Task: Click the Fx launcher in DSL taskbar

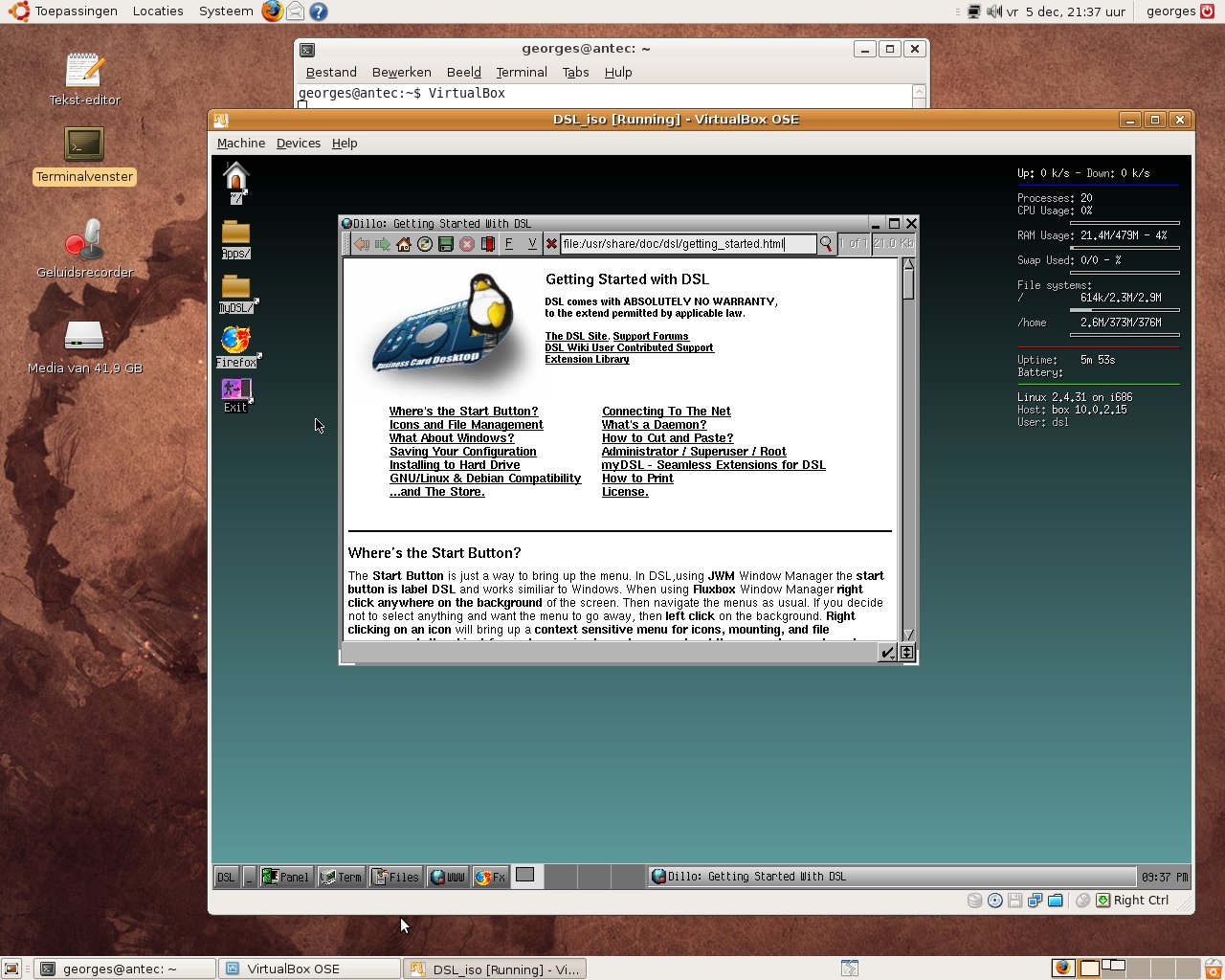Action: tap(491, 877)
